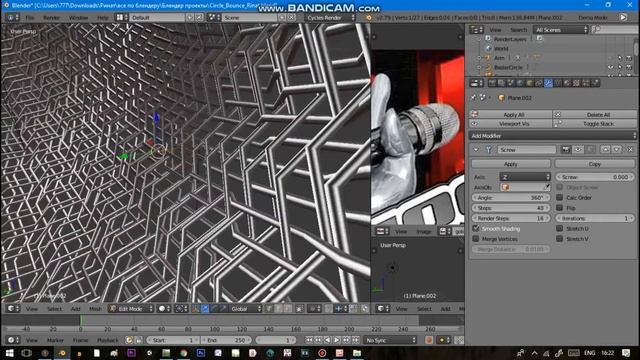Toggle Arm selectability cursor icon in outliner

pos(620,58)
